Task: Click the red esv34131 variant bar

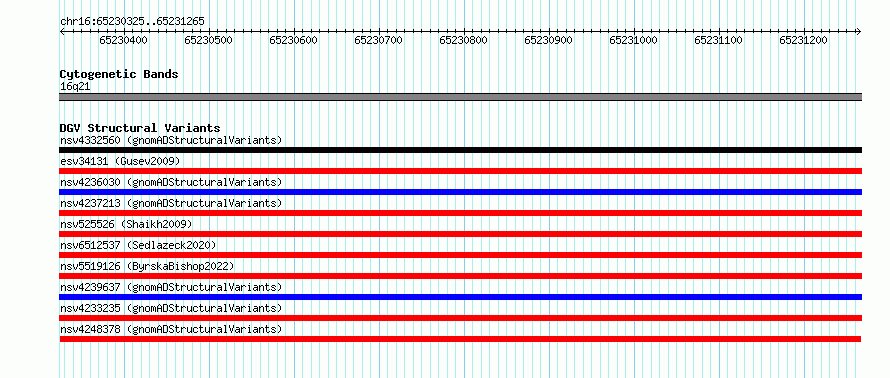Action: (460, 171)
